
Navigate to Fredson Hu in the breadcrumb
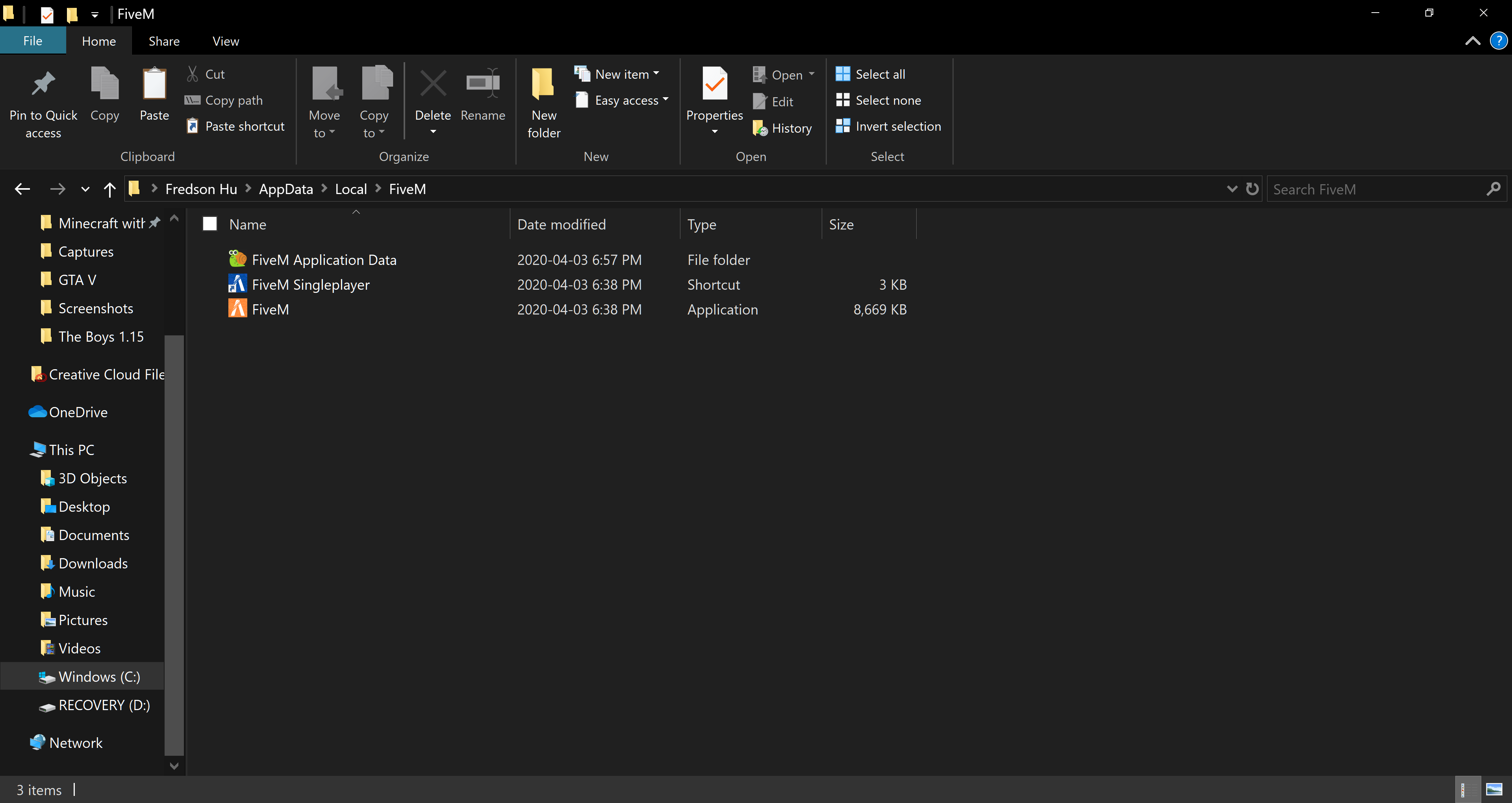tap(201, 189)
